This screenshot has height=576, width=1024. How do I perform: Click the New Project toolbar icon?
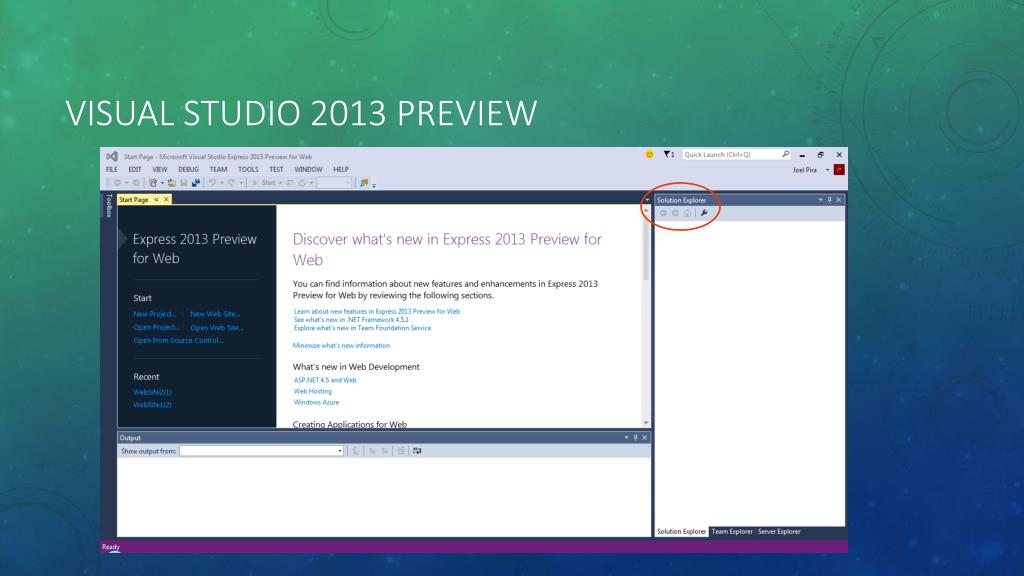153,183
